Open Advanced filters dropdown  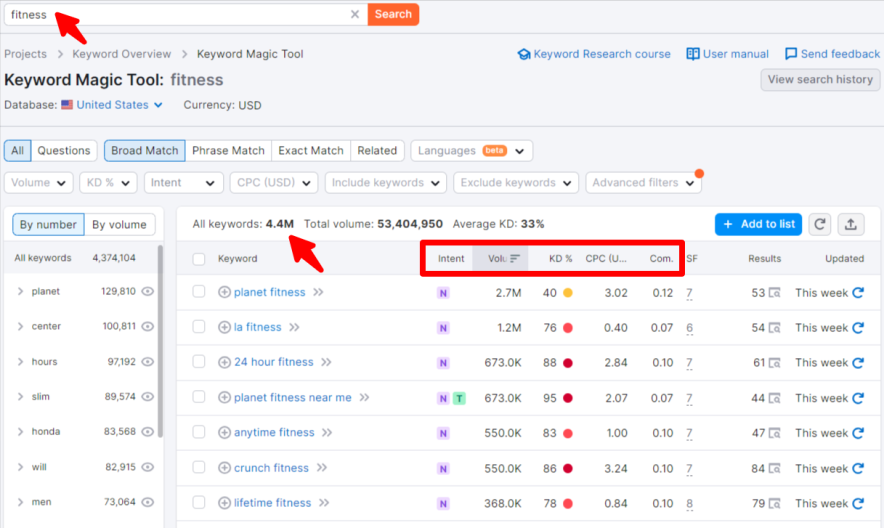point(643,183)
